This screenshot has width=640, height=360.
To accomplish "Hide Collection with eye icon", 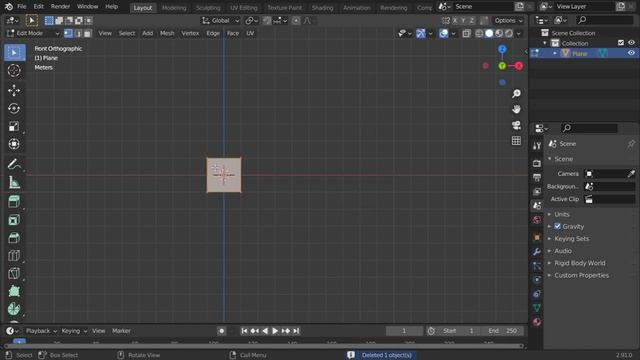I will click(631, 42).
